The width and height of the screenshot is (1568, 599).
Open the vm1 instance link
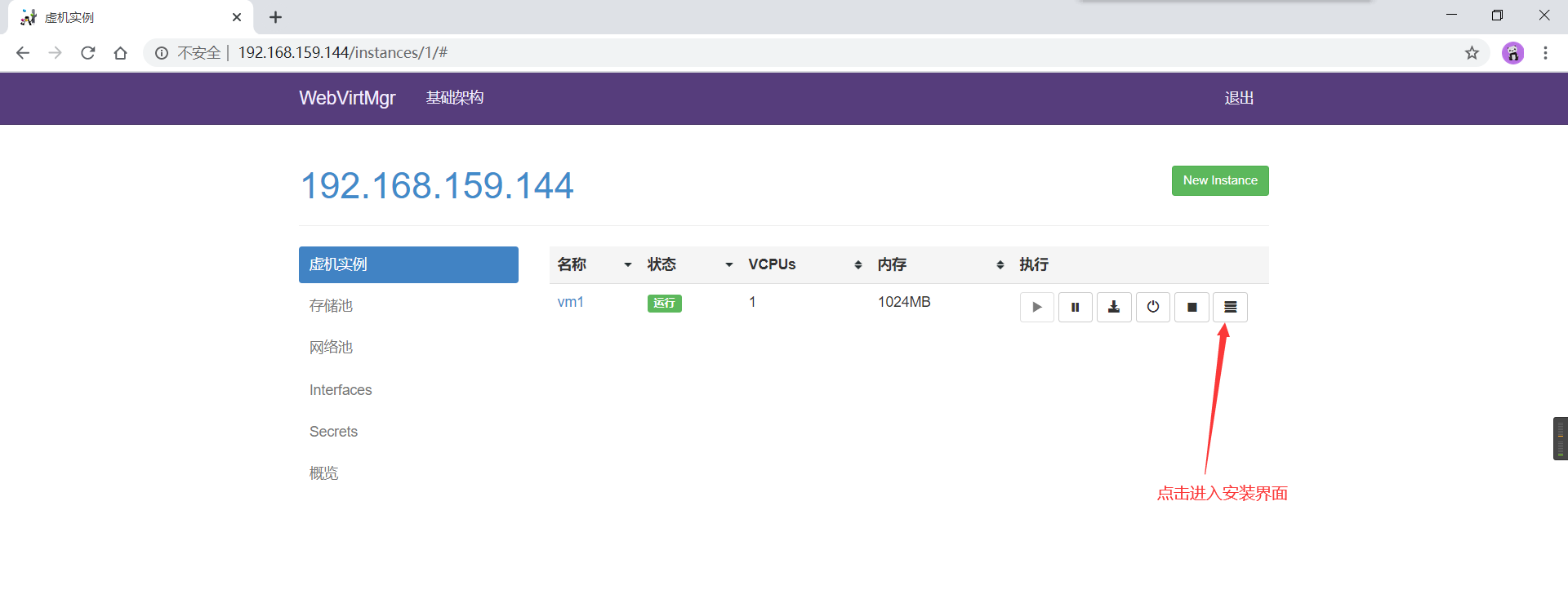click(x=570, y=302)
